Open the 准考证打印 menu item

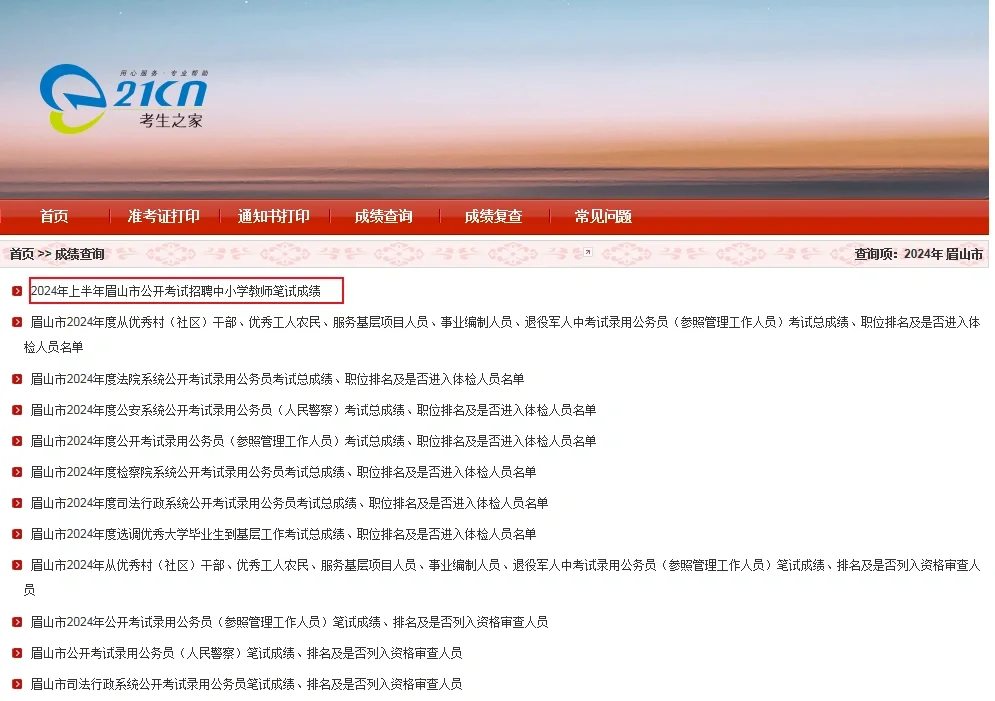pyautogui.click(x=164, y=216)
